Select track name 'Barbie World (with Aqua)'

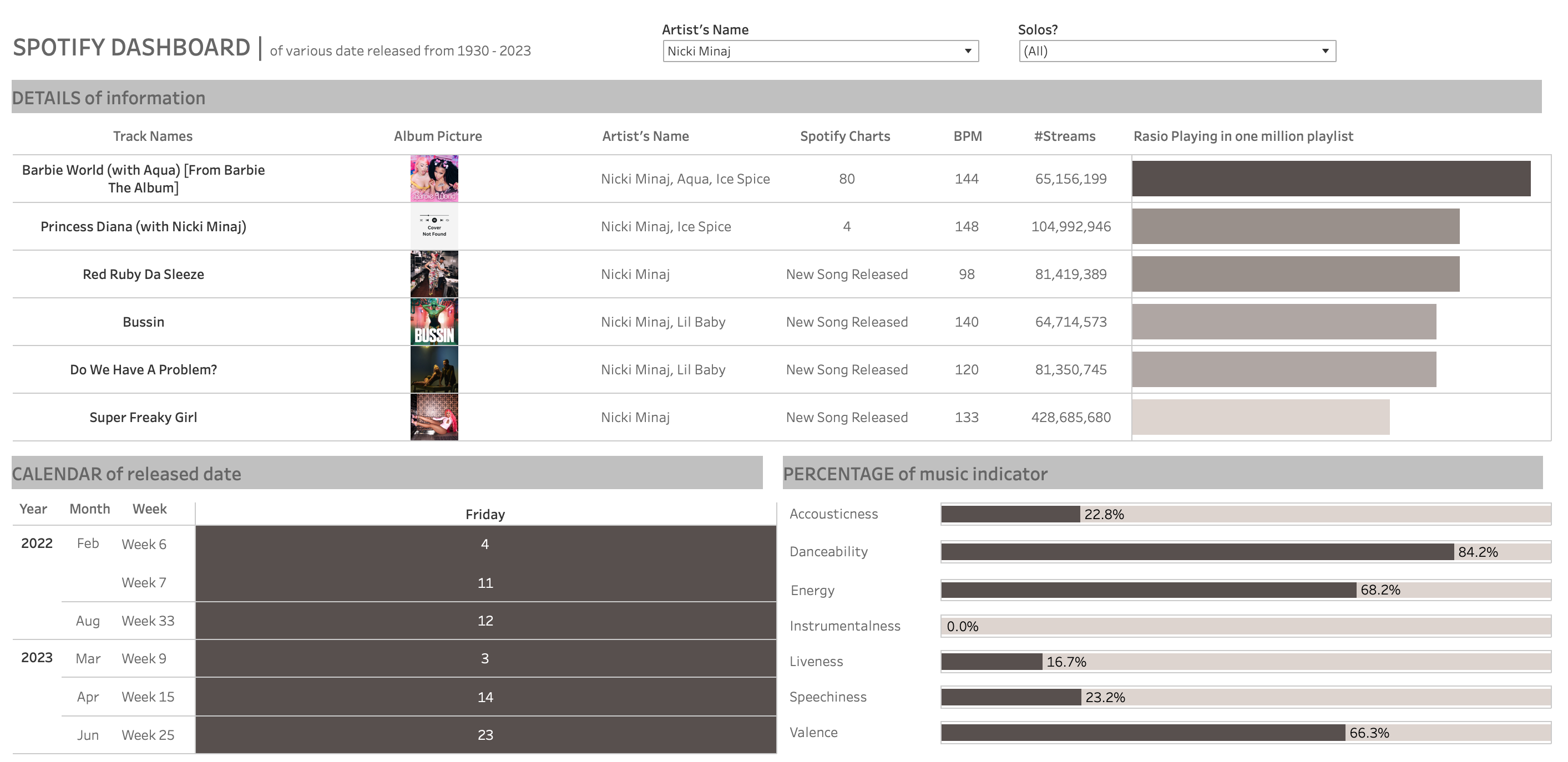143,179
